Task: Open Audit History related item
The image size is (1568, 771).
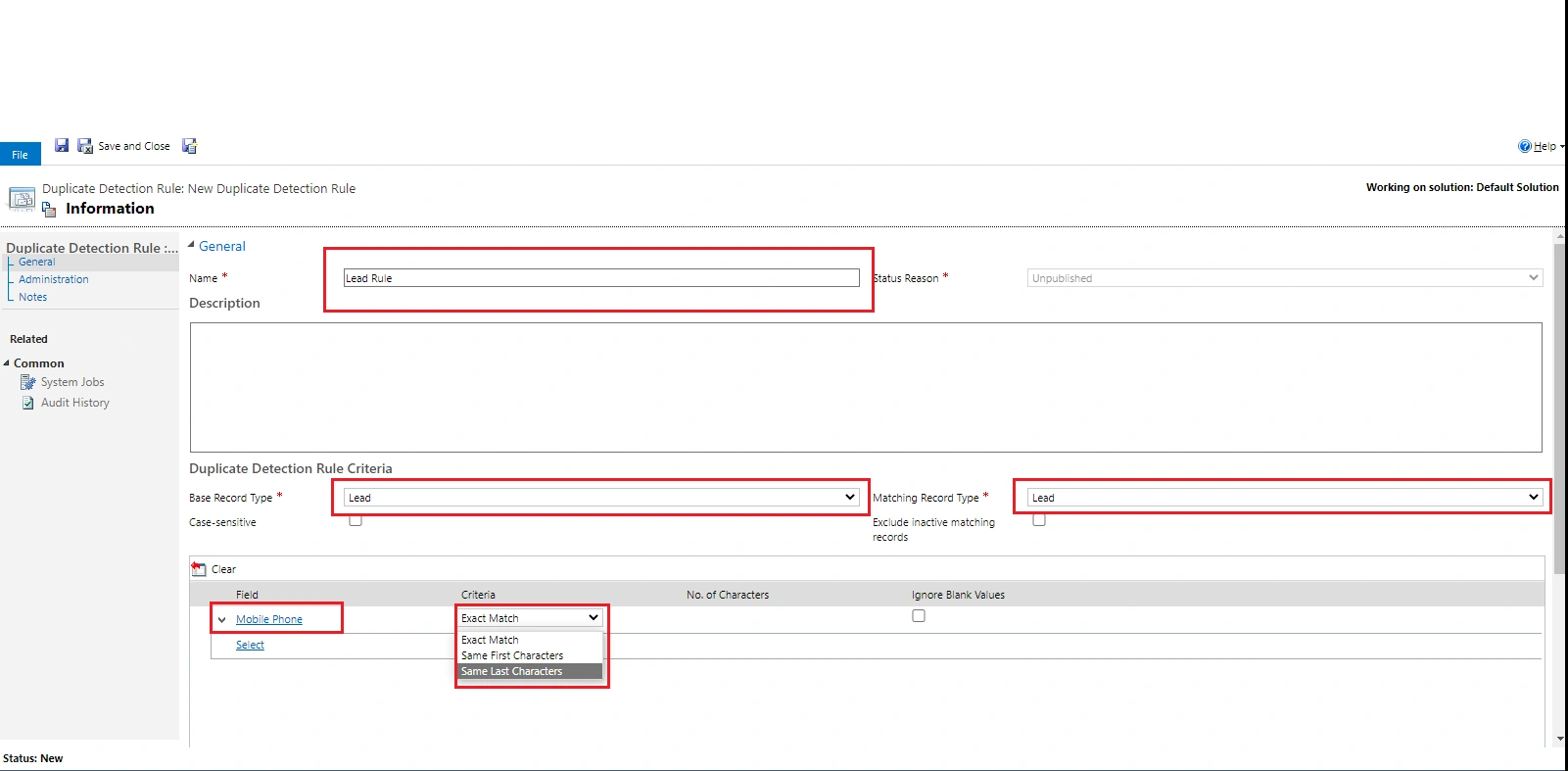Action: 75,403
